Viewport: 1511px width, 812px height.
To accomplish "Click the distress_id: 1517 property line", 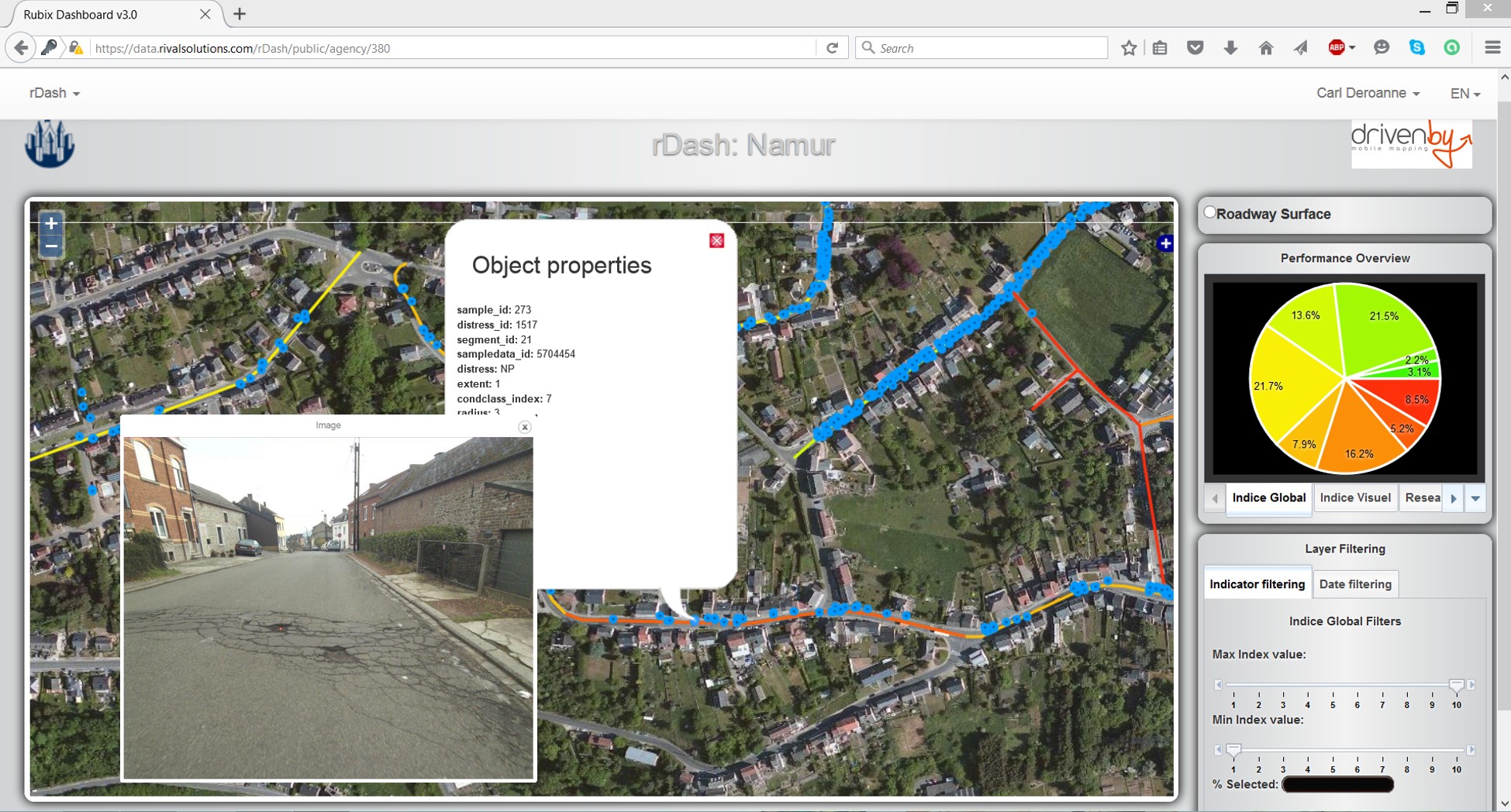I will tap(497, 325).
